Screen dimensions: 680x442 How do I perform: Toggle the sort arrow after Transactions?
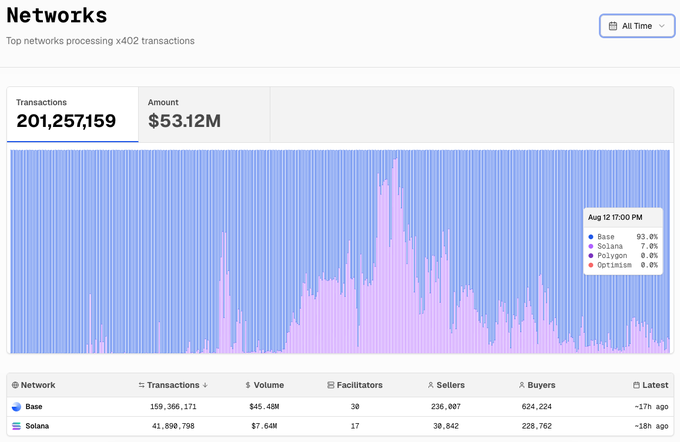[205, 385]
